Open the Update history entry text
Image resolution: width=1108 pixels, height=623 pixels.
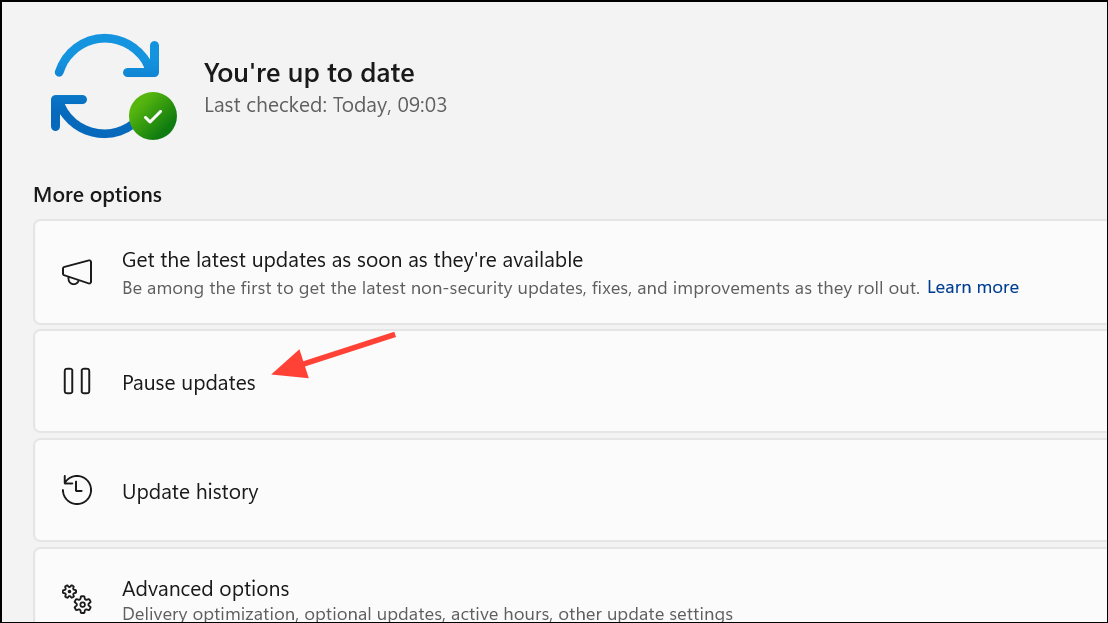point(190,492)
